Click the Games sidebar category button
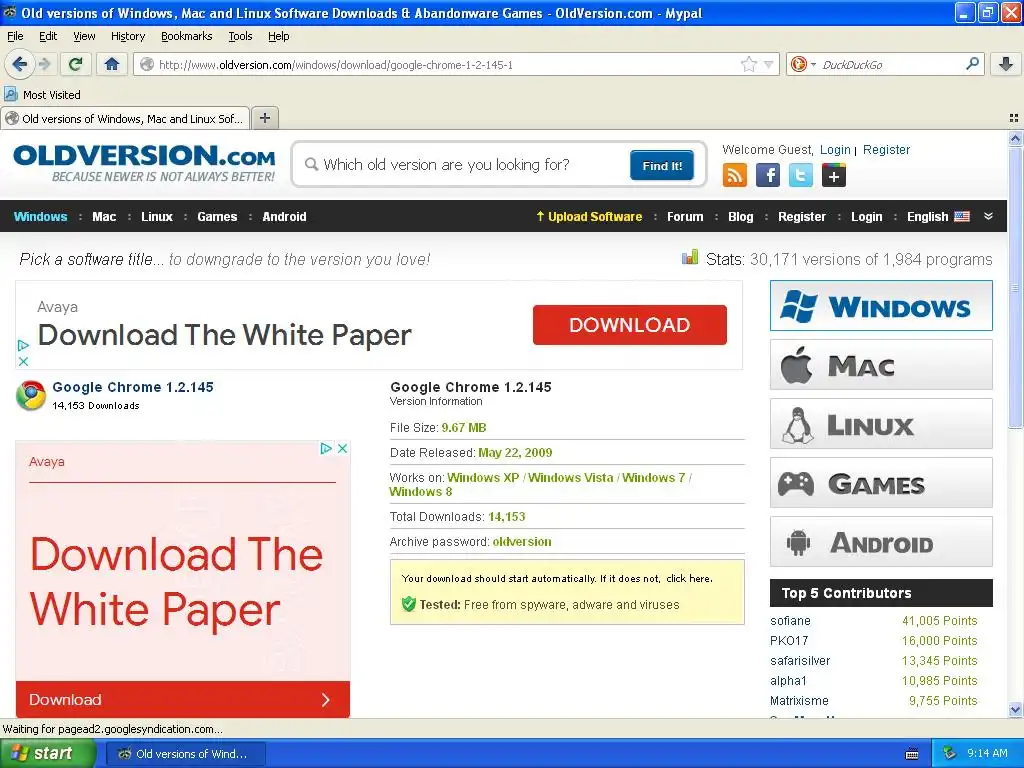1024x768 pixels. pyautogui.click(x=881, y=483)
